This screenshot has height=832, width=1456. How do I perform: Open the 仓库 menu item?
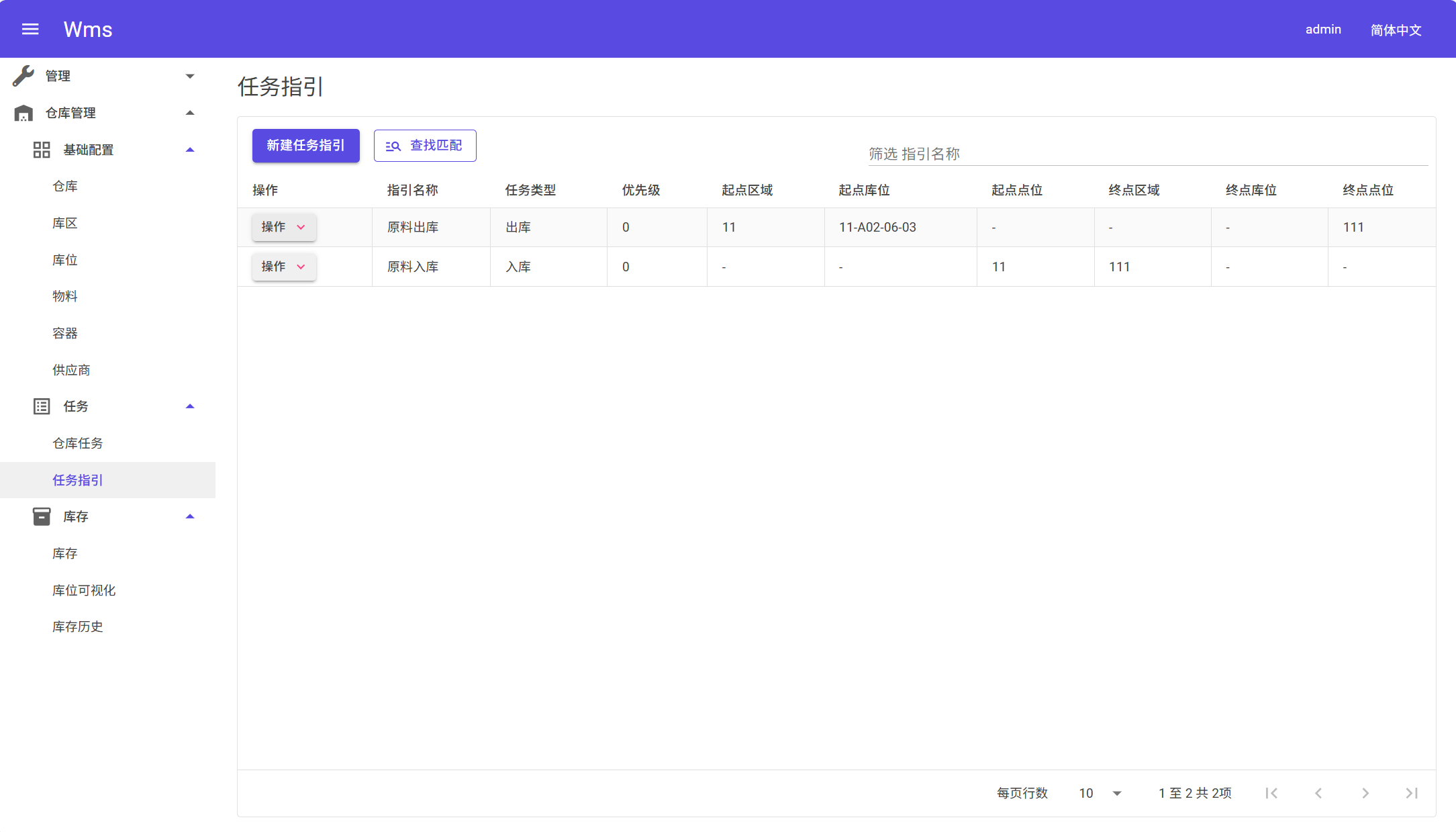[65, 186]
